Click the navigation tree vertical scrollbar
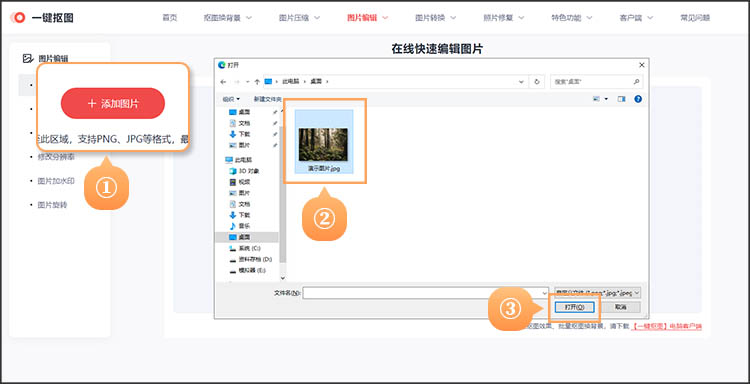Image resolution: width=750 pixels, height=384 pixels. [282, 194]
